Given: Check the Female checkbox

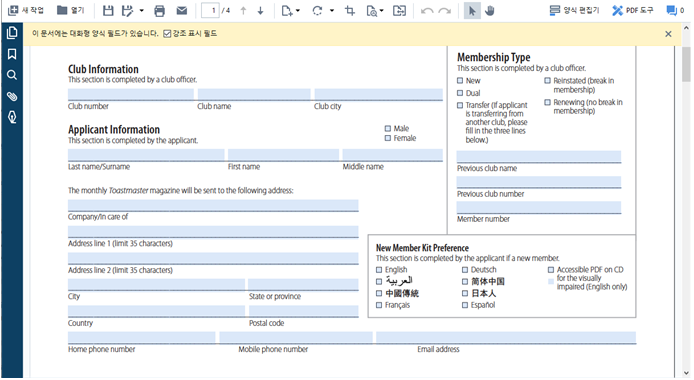Looking at the screenshot, I should coord(388,138).
